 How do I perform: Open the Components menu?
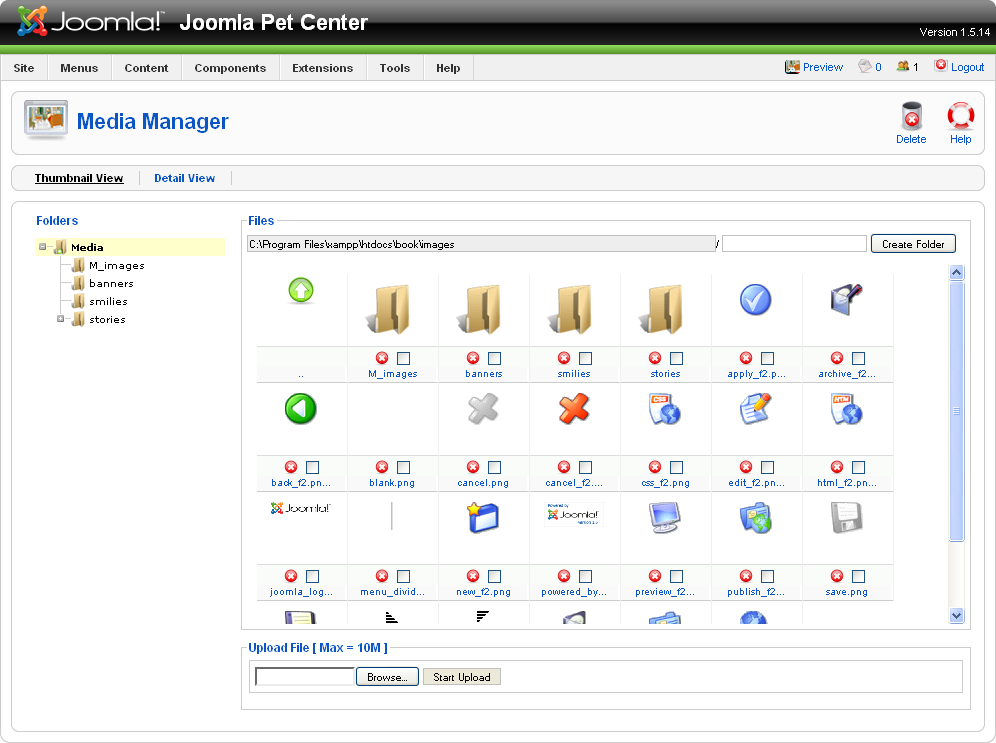[x=230, y=68]
